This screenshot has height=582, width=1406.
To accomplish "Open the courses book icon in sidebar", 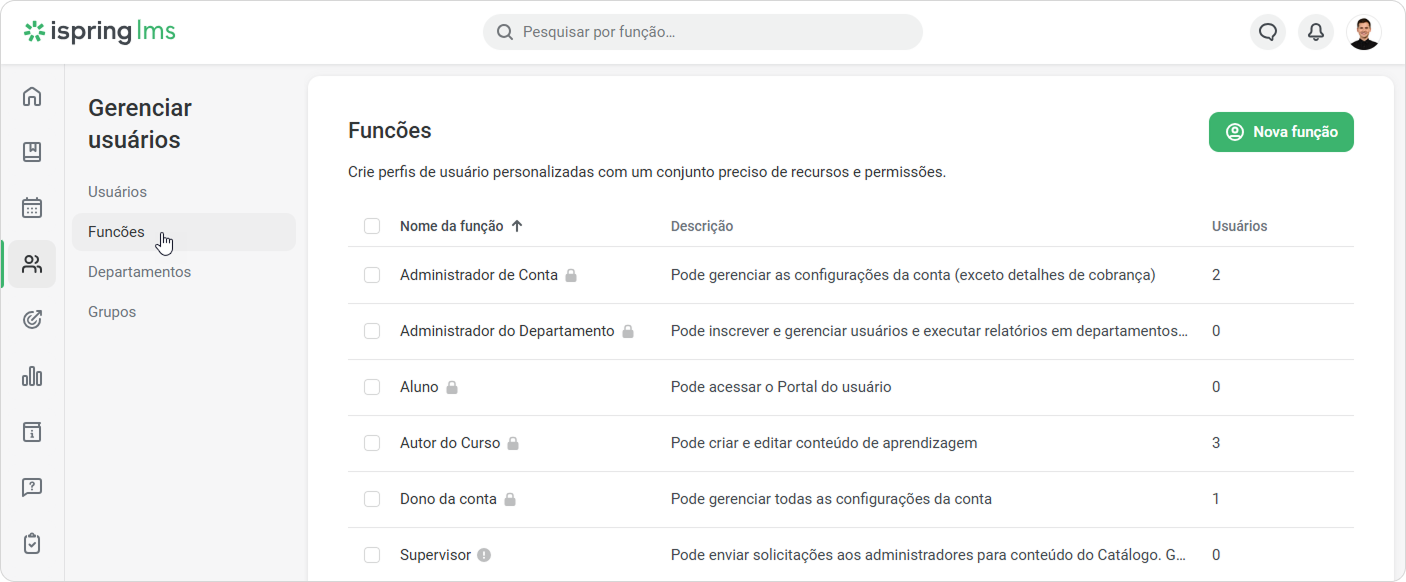I will click(32, 152).
